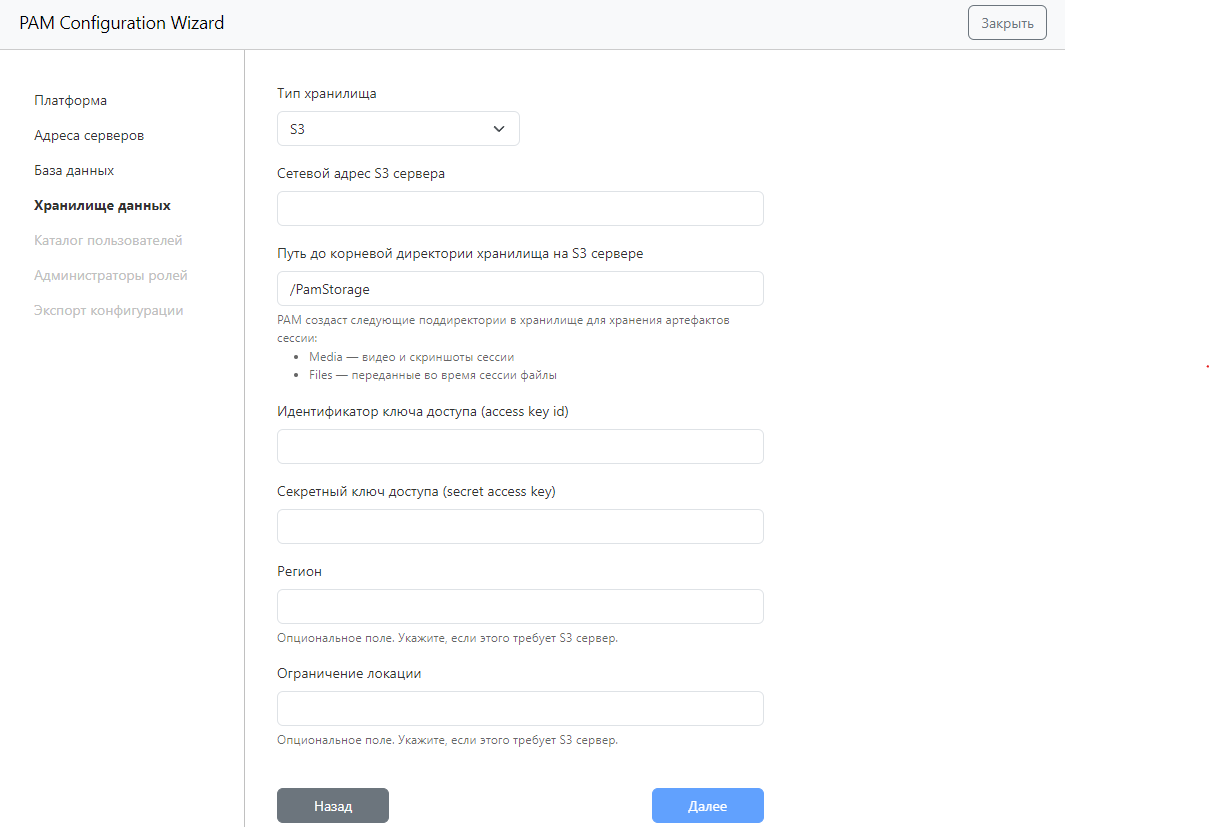1210x827 pixels.
Task: Click the root directory path field with /PamStorage
Action: click(520, 289)
